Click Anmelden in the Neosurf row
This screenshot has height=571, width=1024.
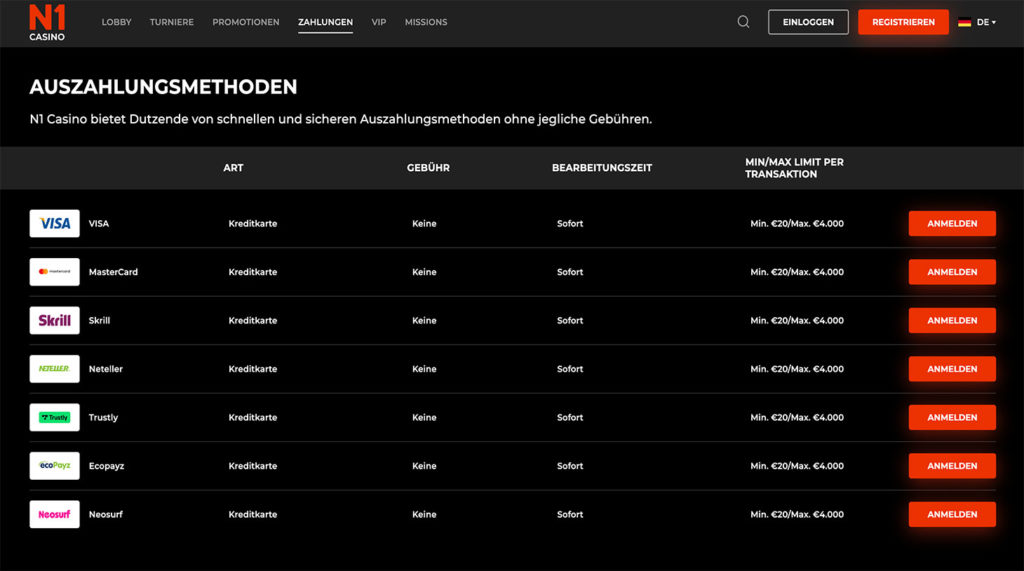952,514
